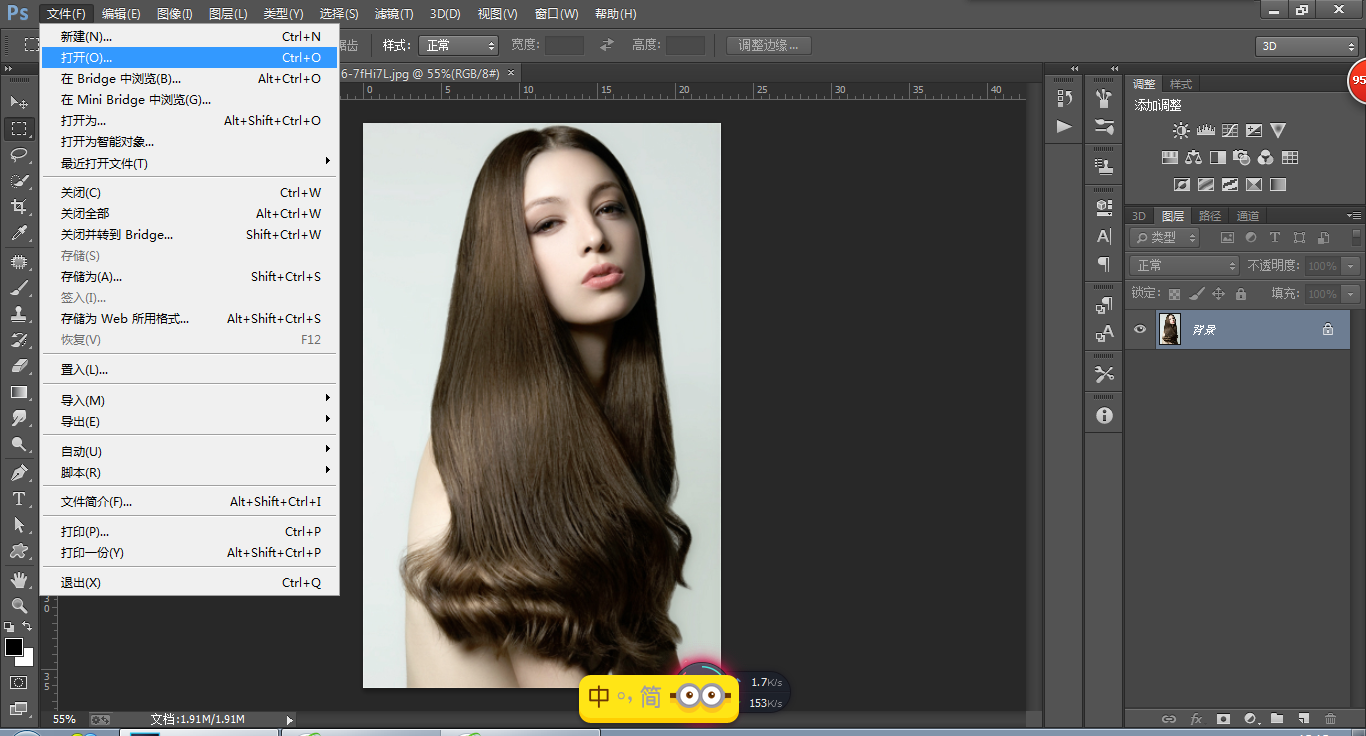Viewport: 1366px width, 736px height.
Task: Open the layer blend mode 正常 dropdown
Action: point(1185,266)
